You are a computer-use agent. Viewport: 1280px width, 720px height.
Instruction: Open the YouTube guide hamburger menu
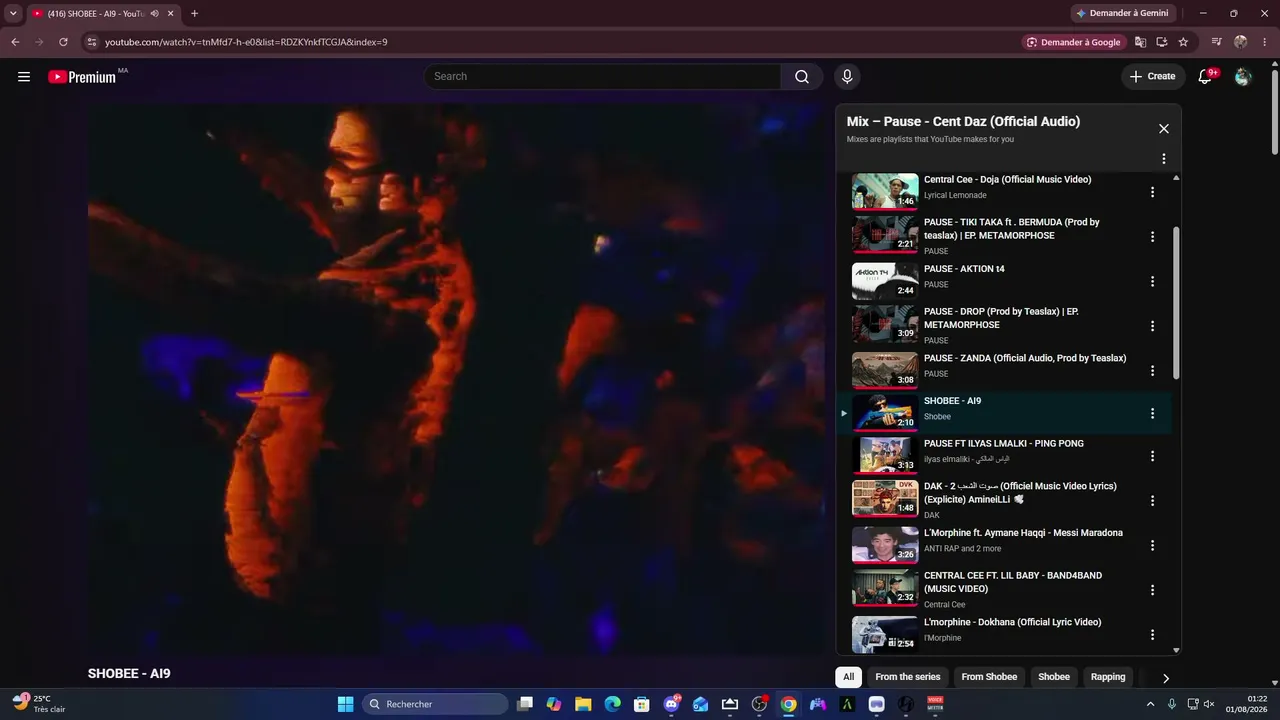(x=24, y=76)
